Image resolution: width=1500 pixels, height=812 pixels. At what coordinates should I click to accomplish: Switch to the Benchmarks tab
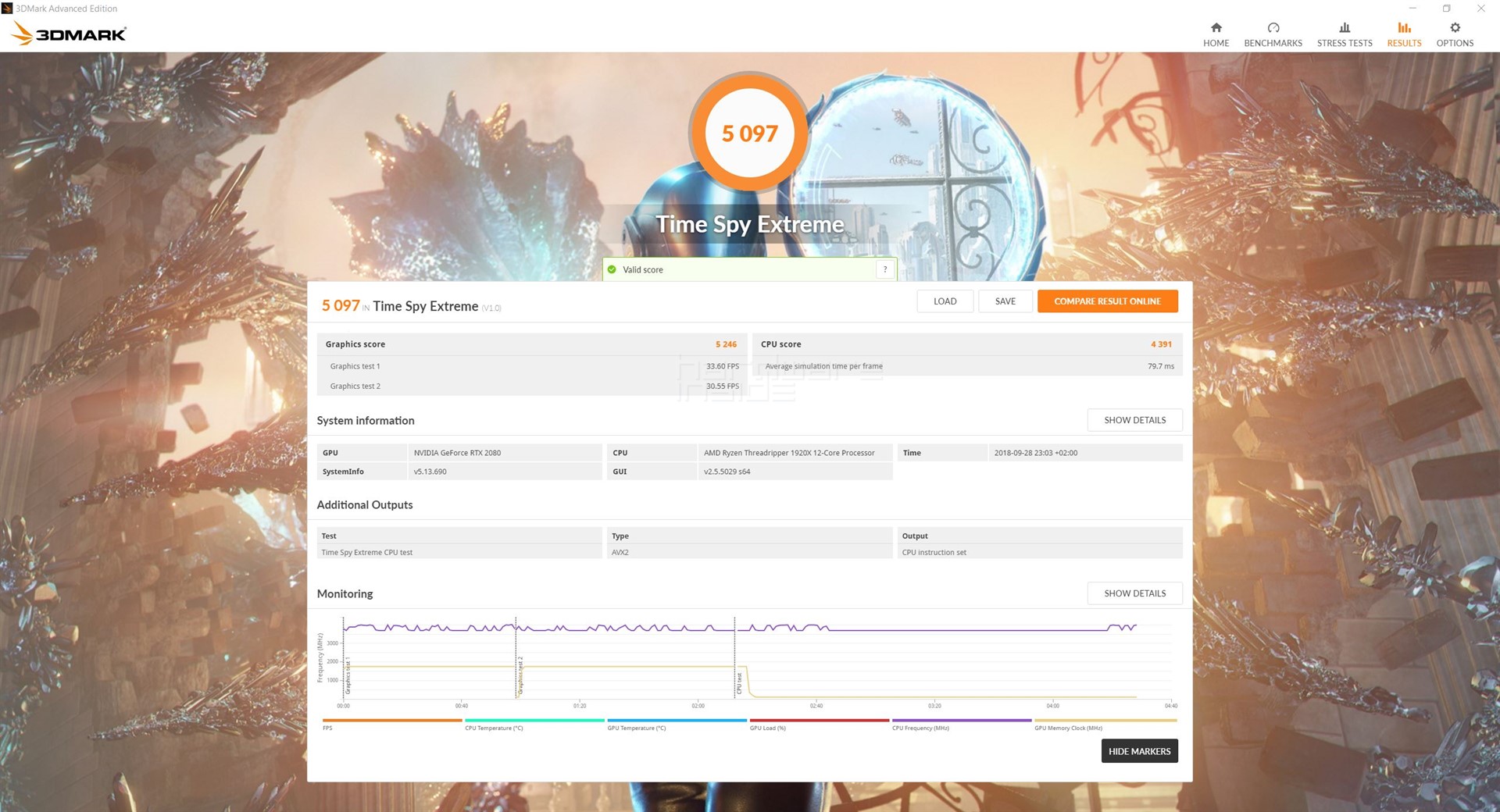1272,33
